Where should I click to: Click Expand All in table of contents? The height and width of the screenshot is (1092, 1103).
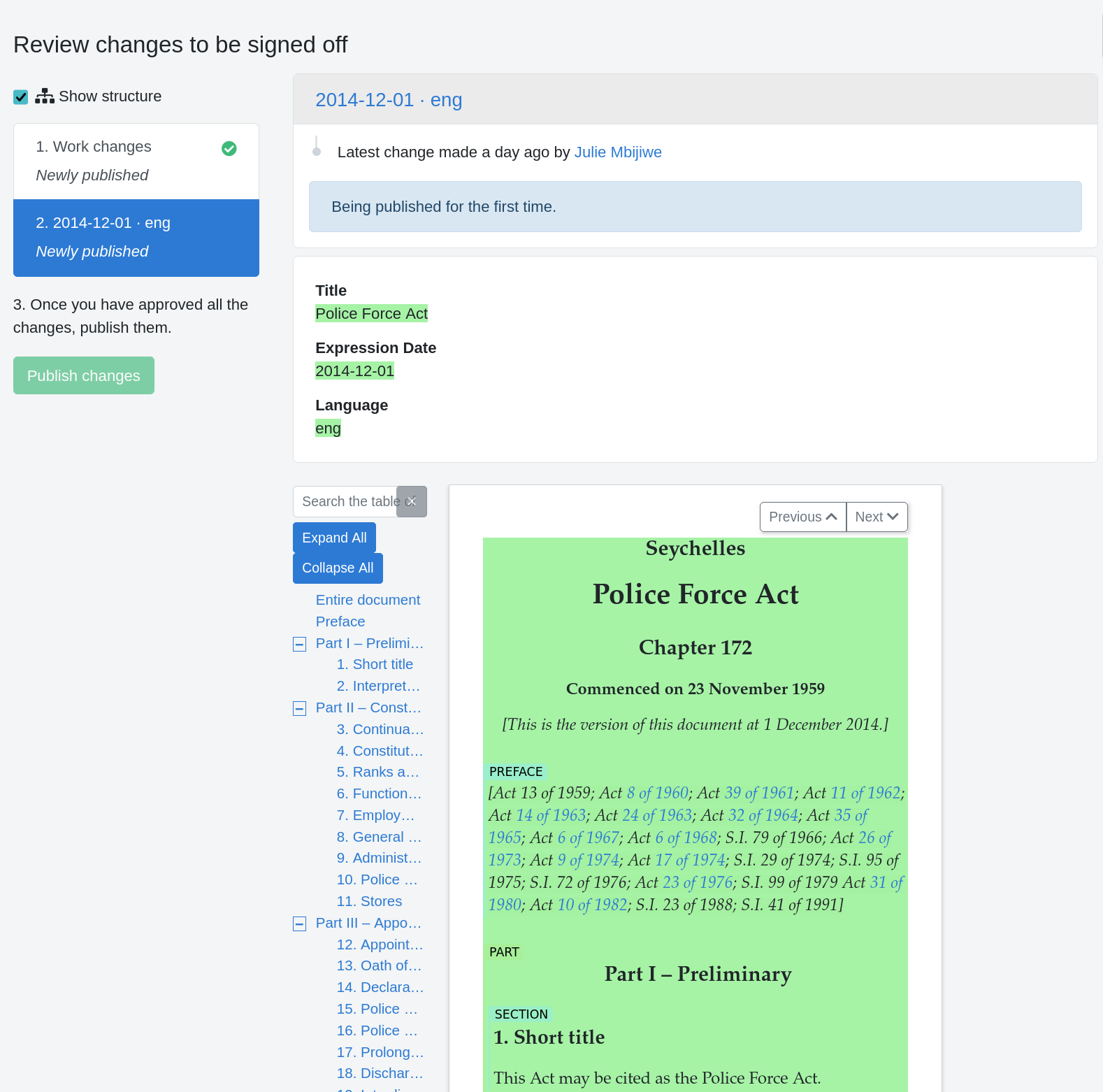point(334,538)
